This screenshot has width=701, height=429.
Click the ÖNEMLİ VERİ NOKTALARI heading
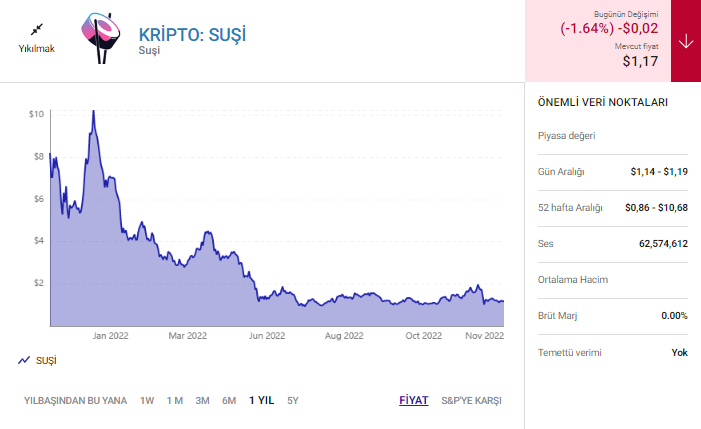click(603, 102)
